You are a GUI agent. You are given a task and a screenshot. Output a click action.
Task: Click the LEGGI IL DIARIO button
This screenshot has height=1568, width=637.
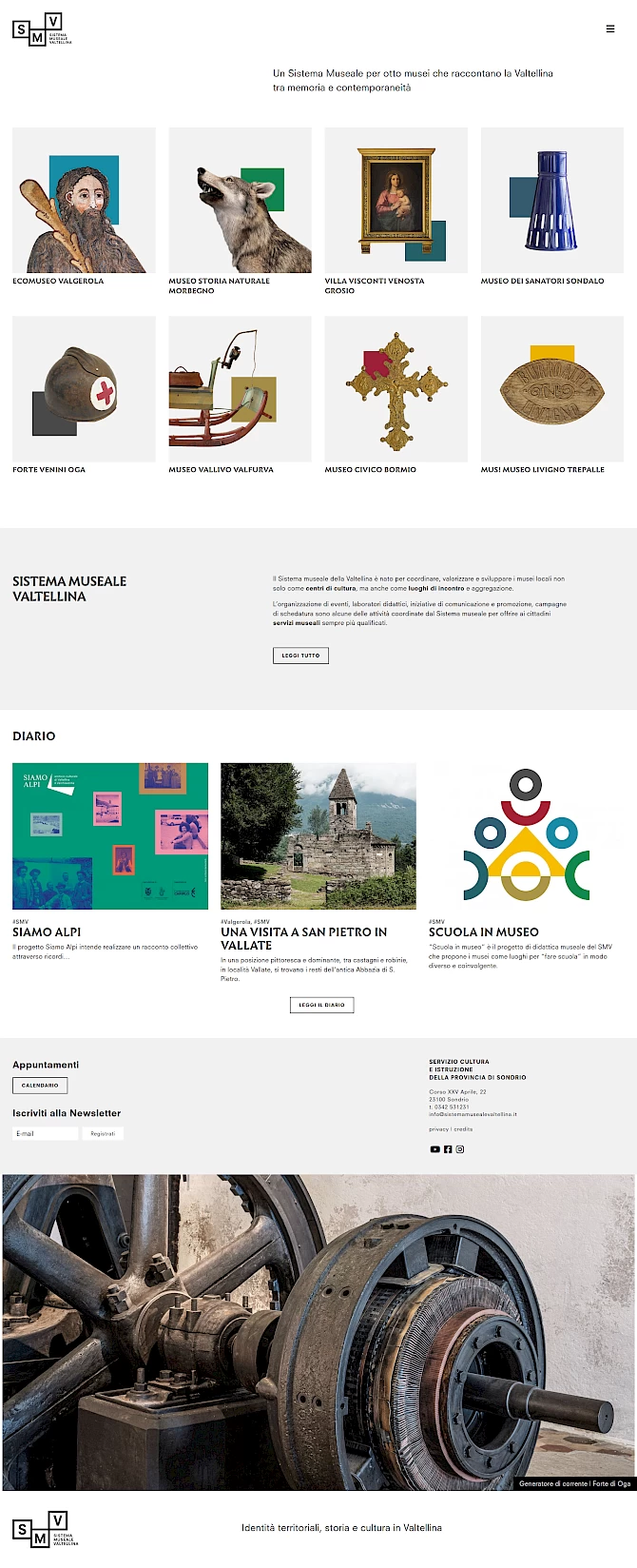pos(321,1005)
